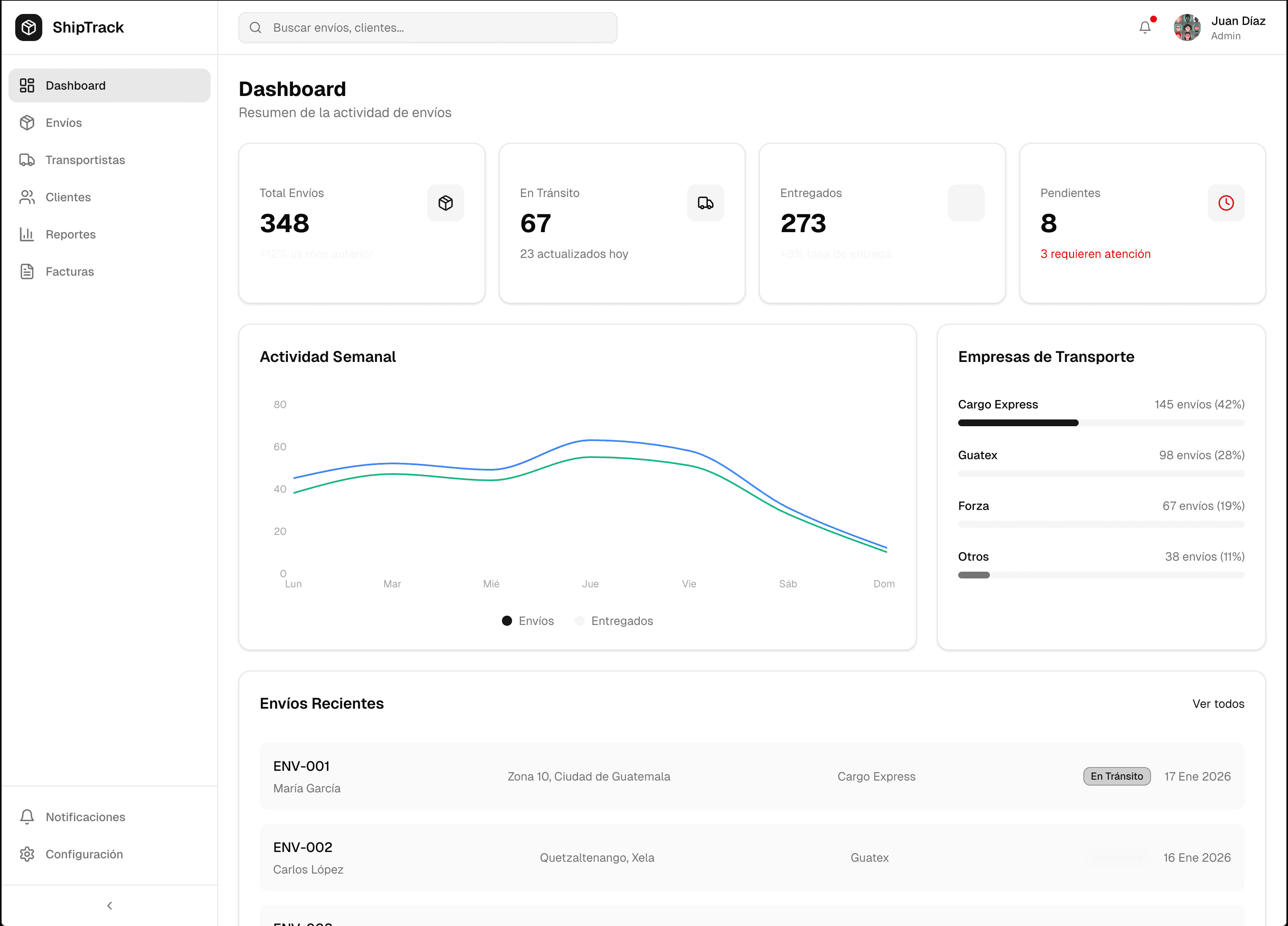This screenshot has width=1288, height=926.
Task: Open Notificaciones from the sidebar bottom
Action: point(110,816)
